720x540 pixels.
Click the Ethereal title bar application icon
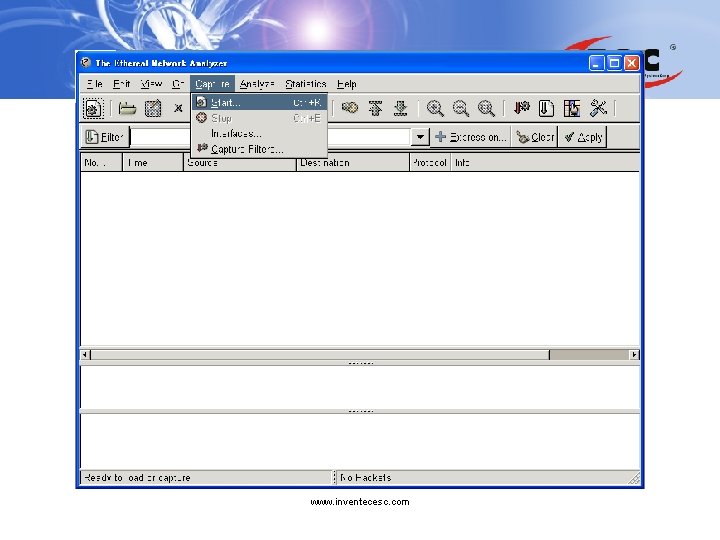point(85,62)
